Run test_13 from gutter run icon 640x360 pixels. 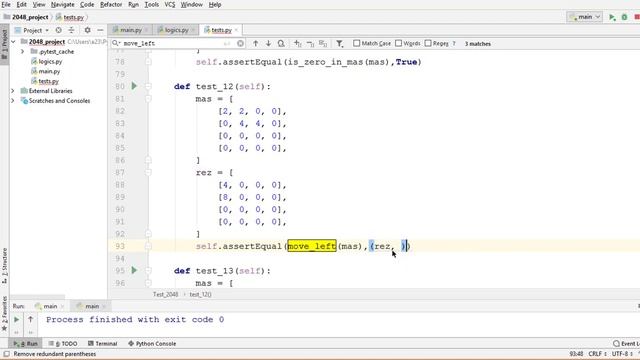tap(134, 270)
